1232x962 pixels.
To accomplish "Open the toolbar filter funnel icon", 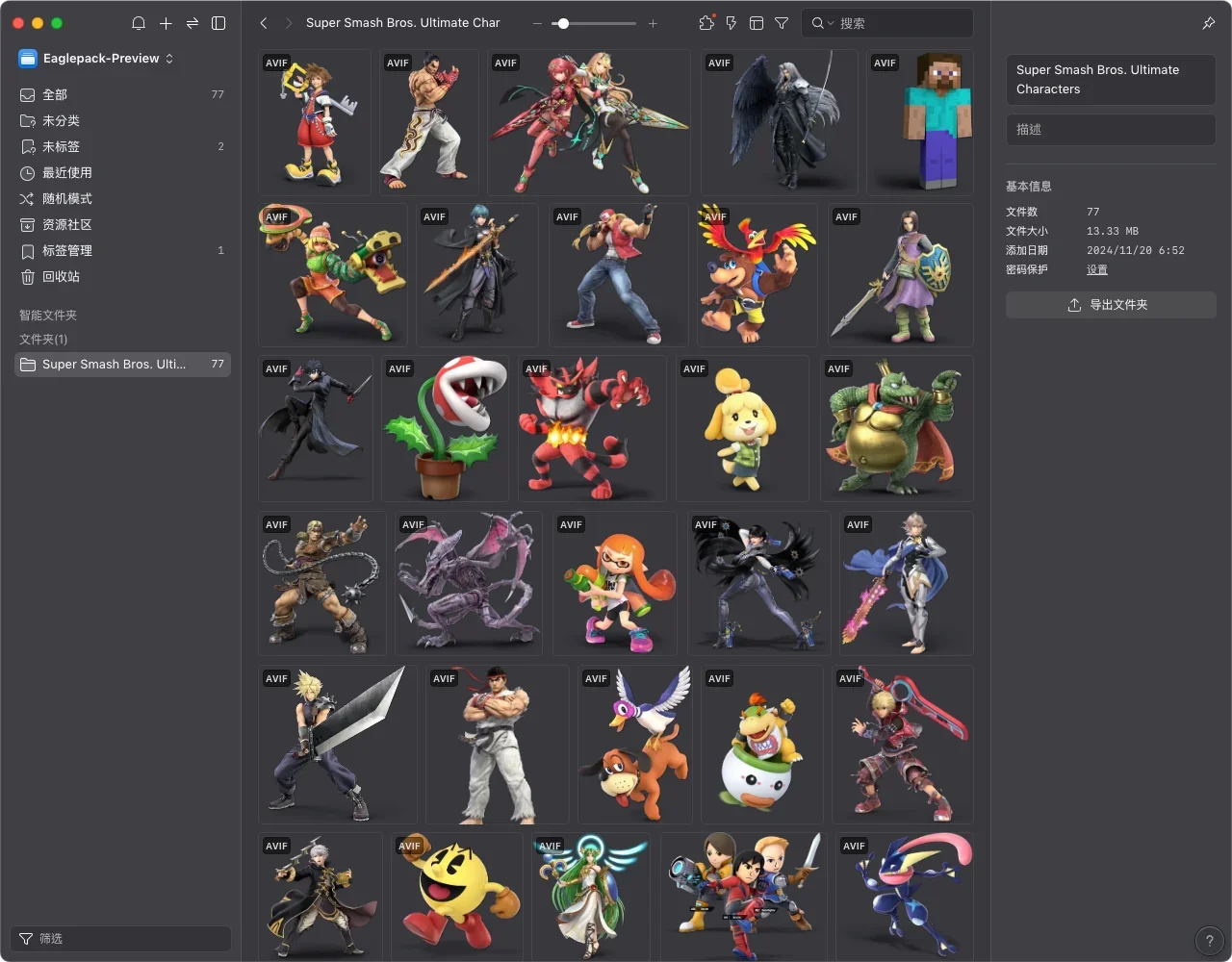I will pyautogui.click(x=782, y=23).
